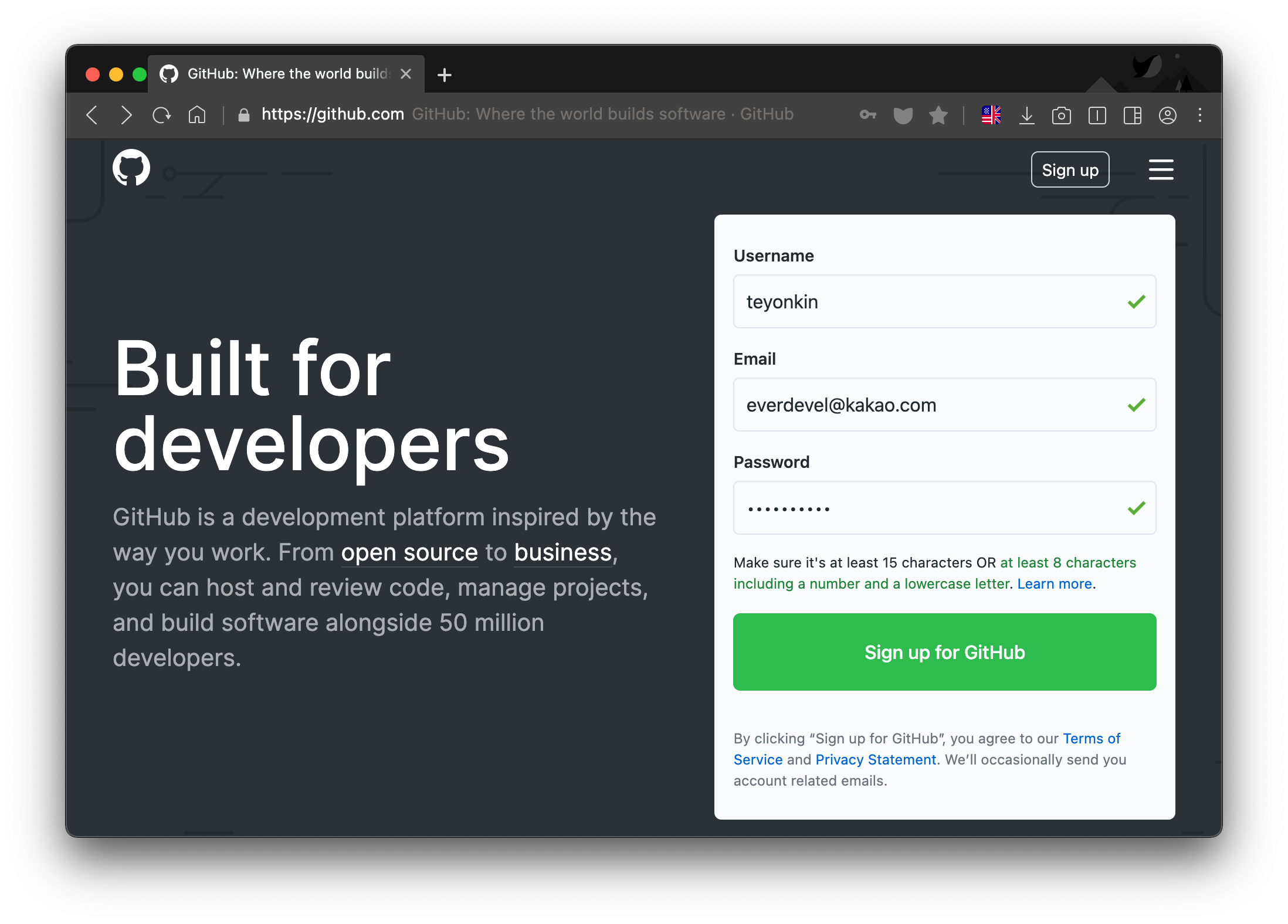
Task: Click the yellow minimize window button
Action: (x=116, y=74)
